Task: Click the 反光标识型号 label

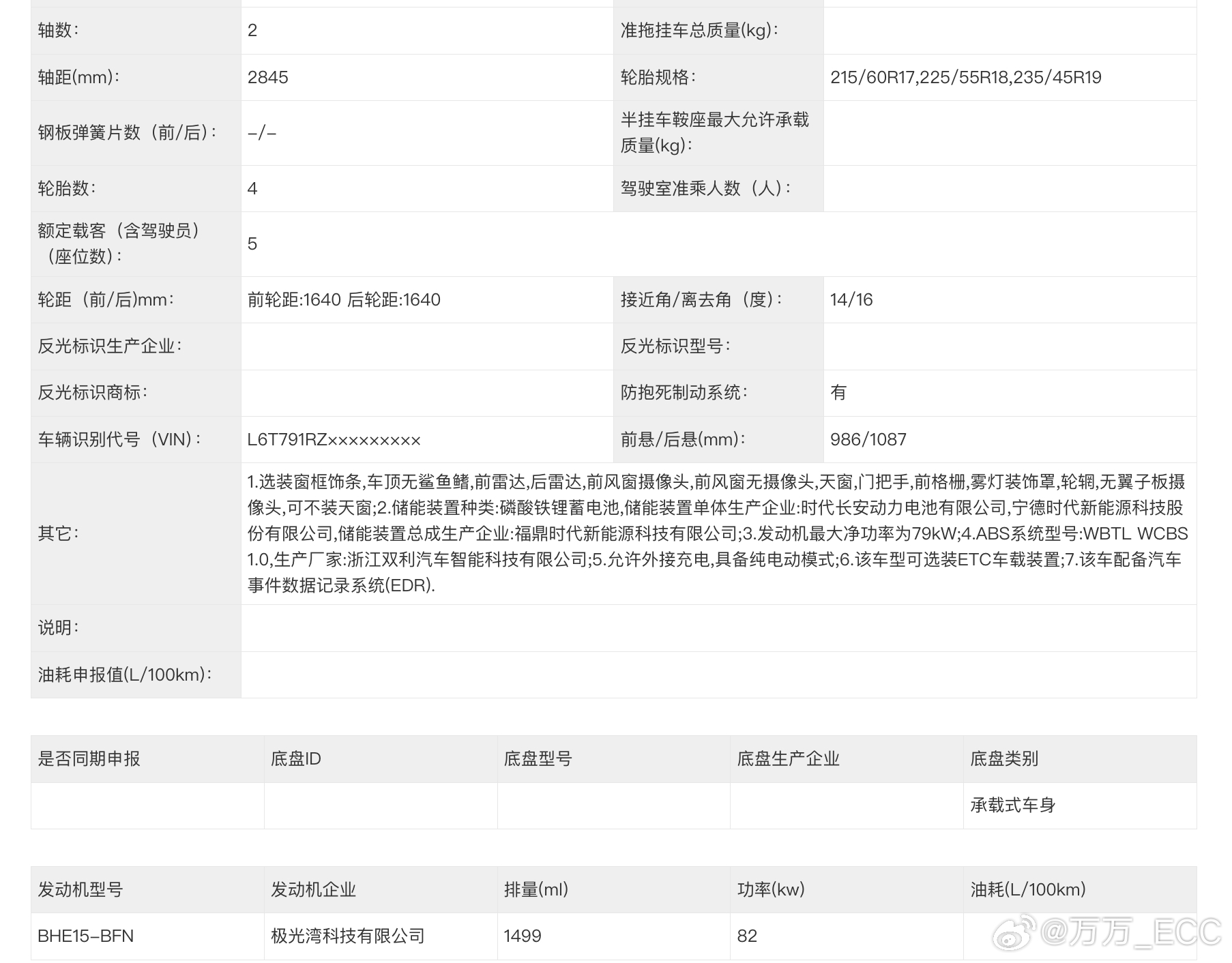Action: pyautogui.click(x=675, y=346)
